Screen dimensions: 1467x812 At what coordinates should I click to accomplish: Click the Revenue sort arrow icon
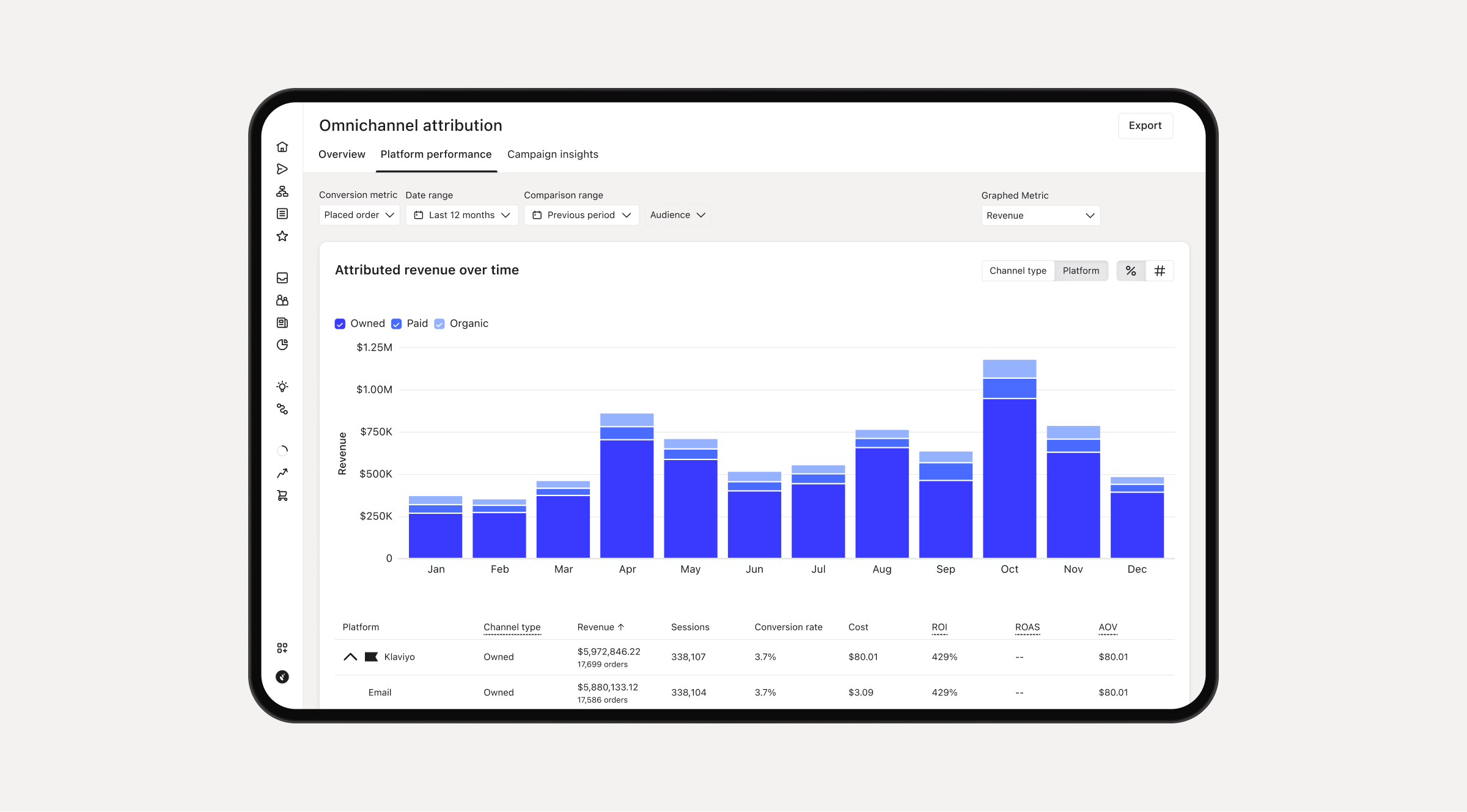pos(621,627)
